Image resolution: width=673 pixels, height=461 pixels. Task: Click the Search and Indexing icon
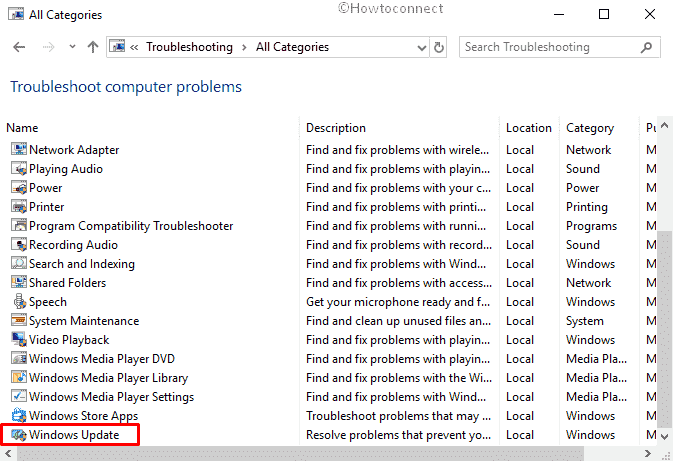click(x=19, y=264)
